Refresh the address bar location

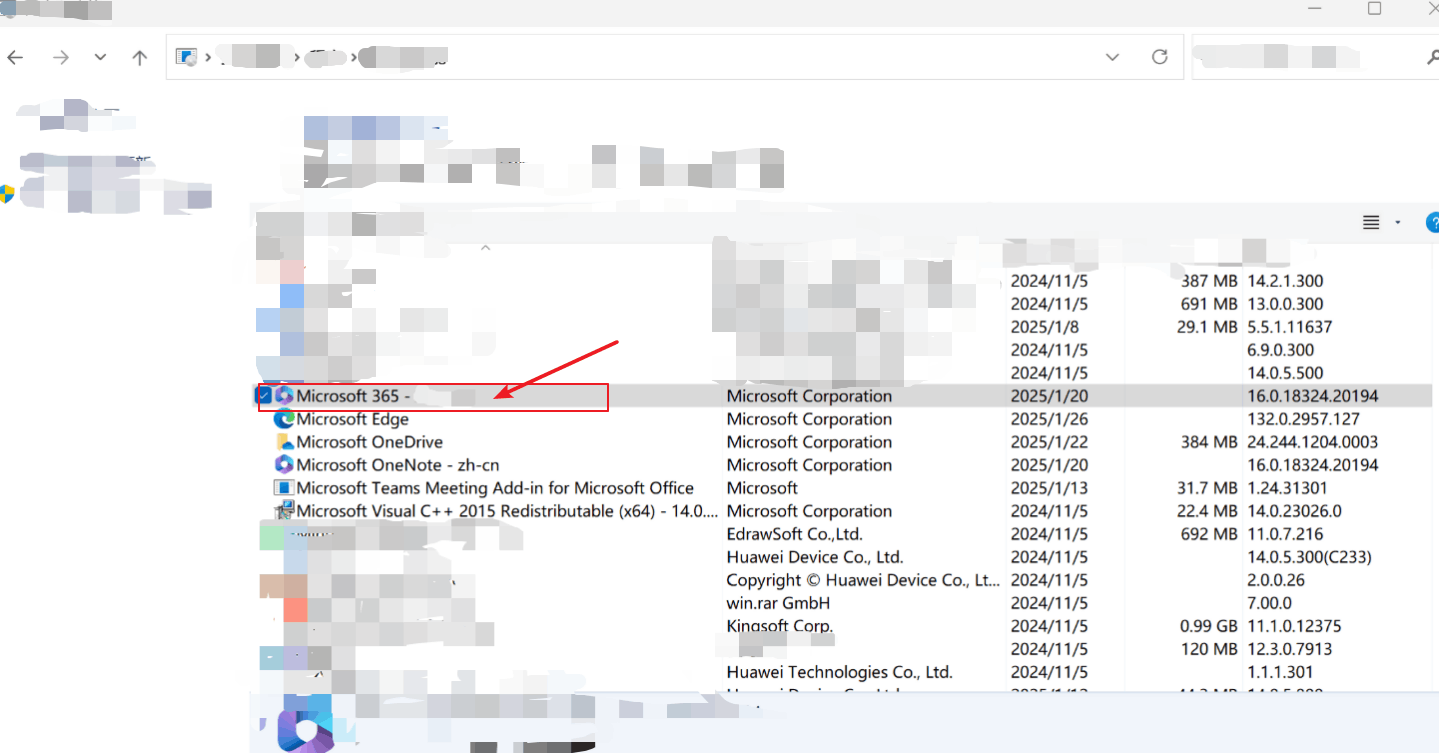point(1160,57)
